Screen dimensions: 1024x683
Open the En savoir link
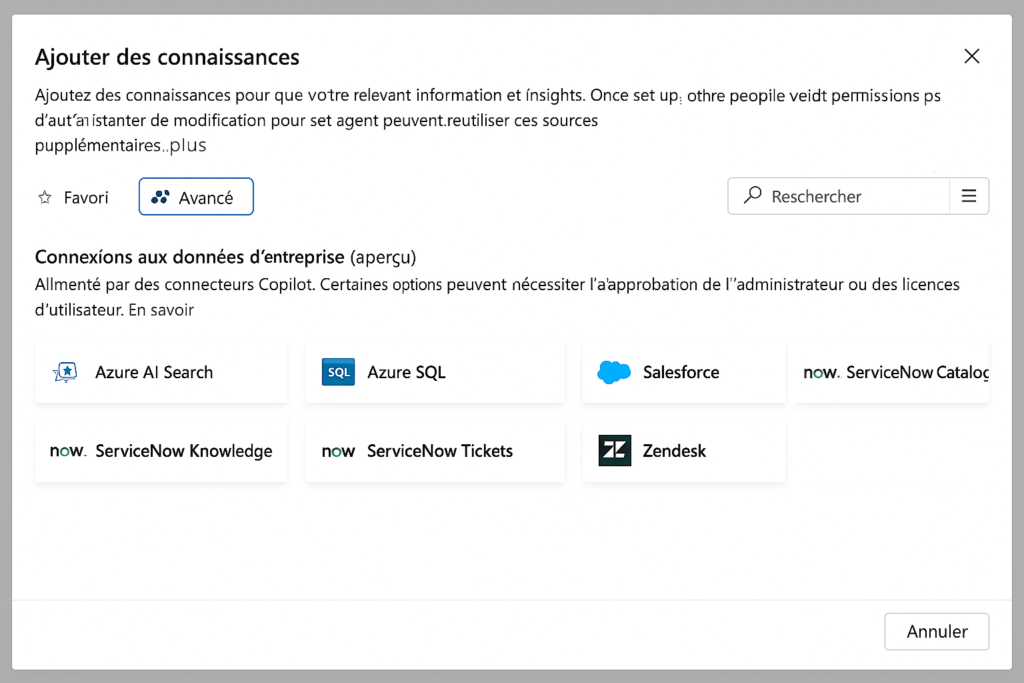point(161,310)
